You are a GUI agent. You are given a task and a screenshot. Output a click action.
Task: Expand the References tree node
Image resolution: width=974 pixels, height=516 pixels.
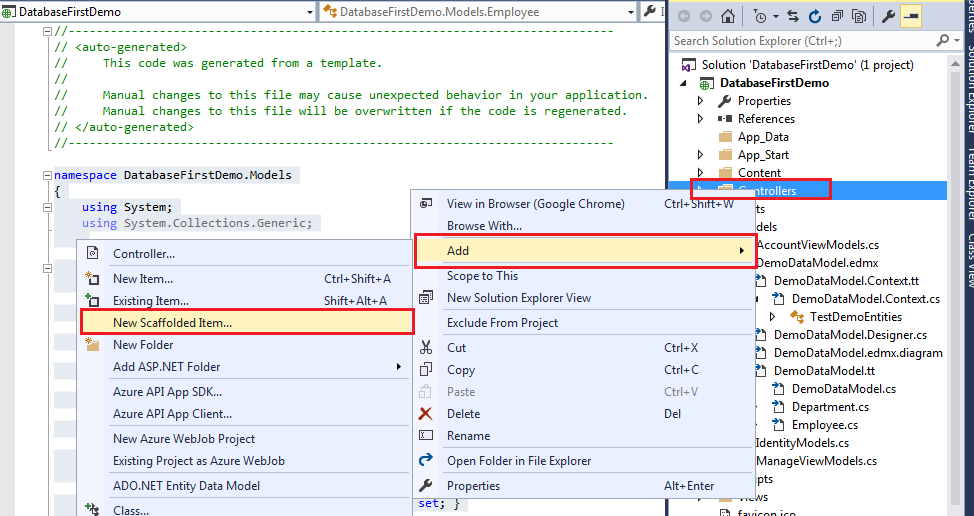[x=701, y=119]
